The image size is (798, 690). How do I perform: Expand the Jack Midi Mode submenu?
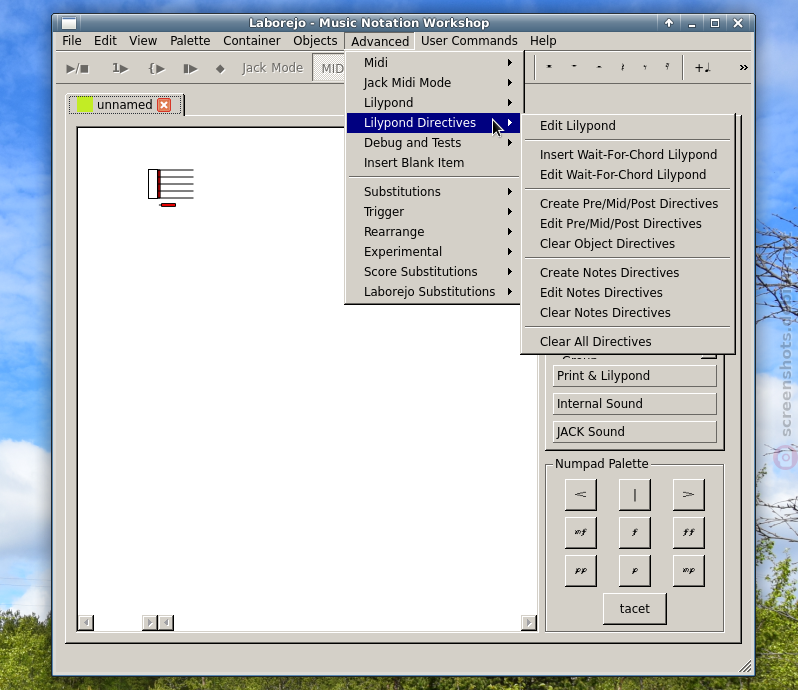[x=434, y=82]
